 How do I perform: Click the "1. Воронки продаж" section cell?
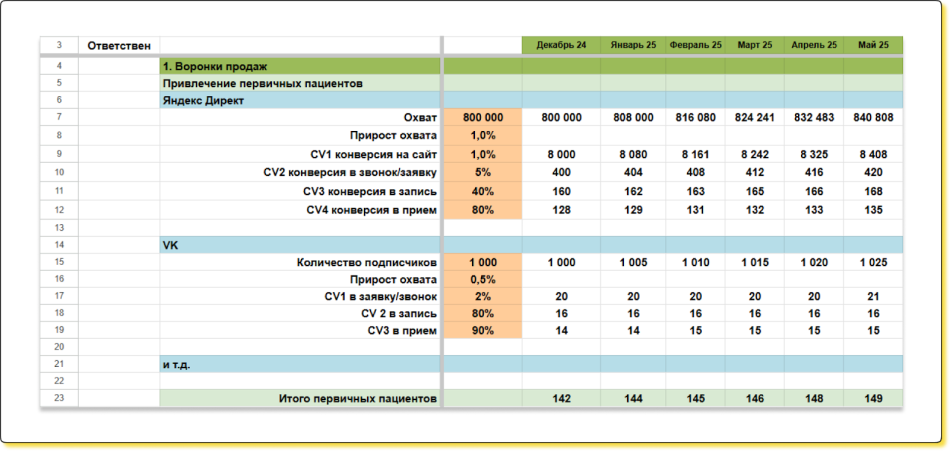(299, 66)
